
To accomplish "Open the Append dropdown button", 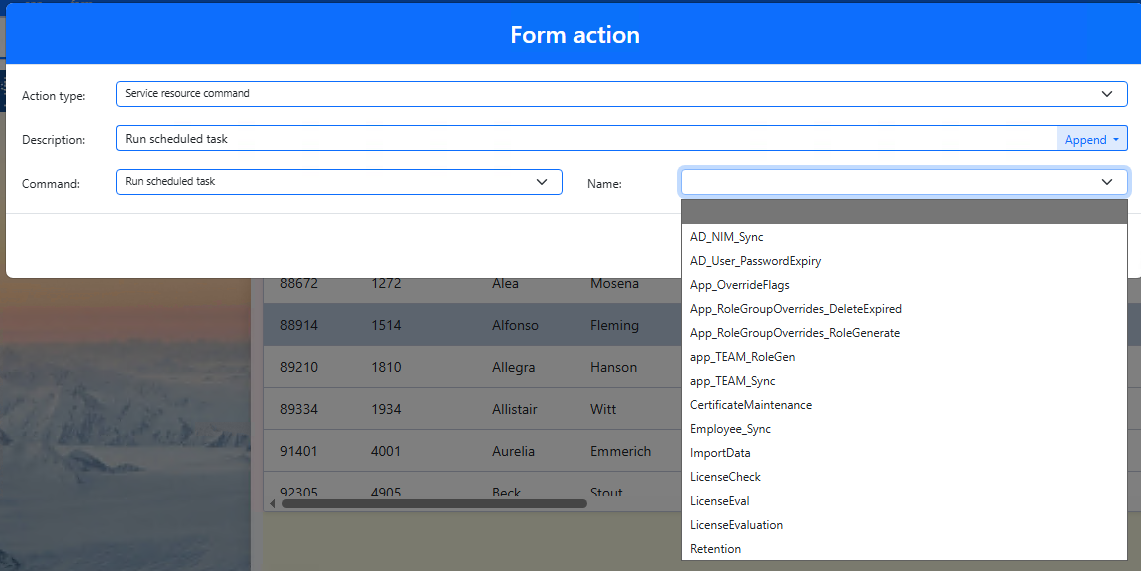I will [x=1092, y=139].
